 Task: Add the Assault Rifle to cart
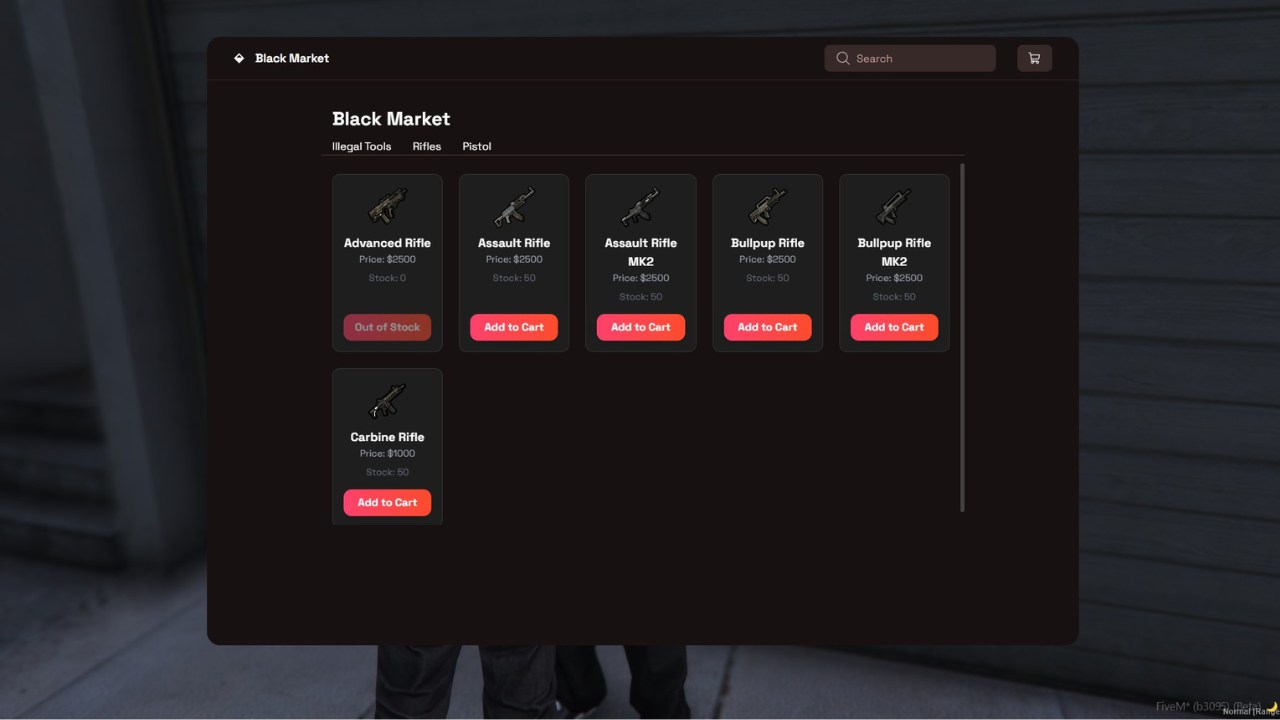[x=514, y=327]
